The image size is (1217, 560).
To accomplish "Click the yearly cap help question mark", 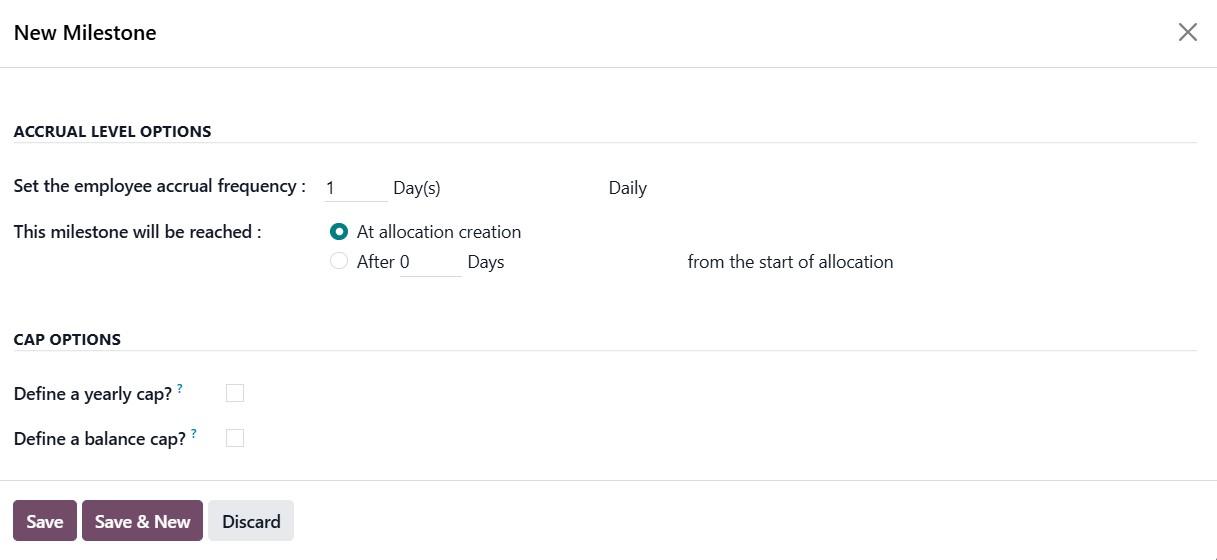I will [x=180, y=389].
